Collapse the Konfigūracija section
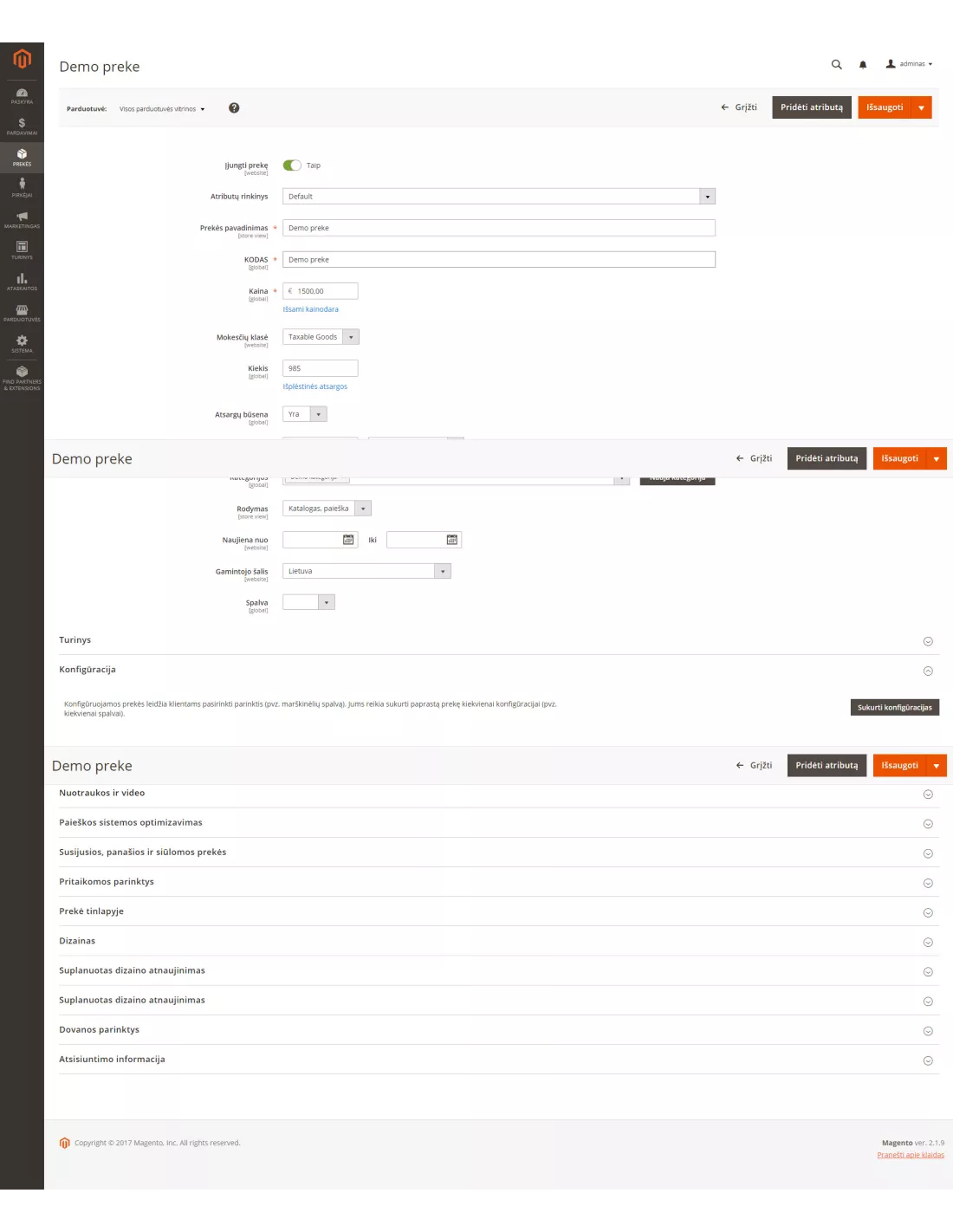953x1232 pixels. 499,670
